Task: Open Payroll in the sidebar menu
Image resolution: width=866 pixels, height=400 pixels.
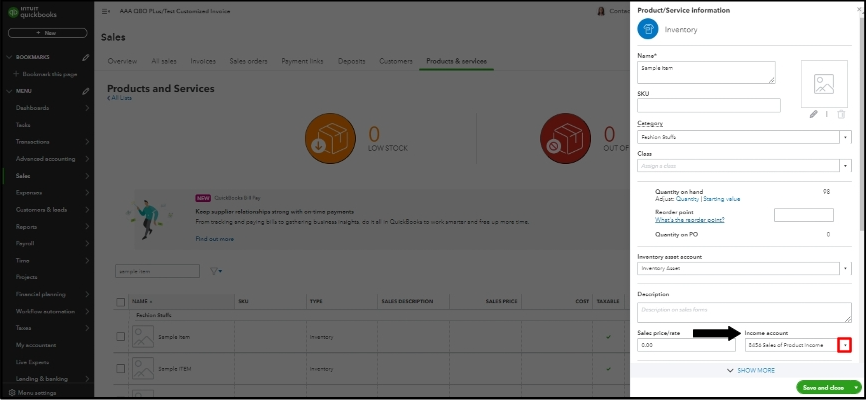Action: 25,244
